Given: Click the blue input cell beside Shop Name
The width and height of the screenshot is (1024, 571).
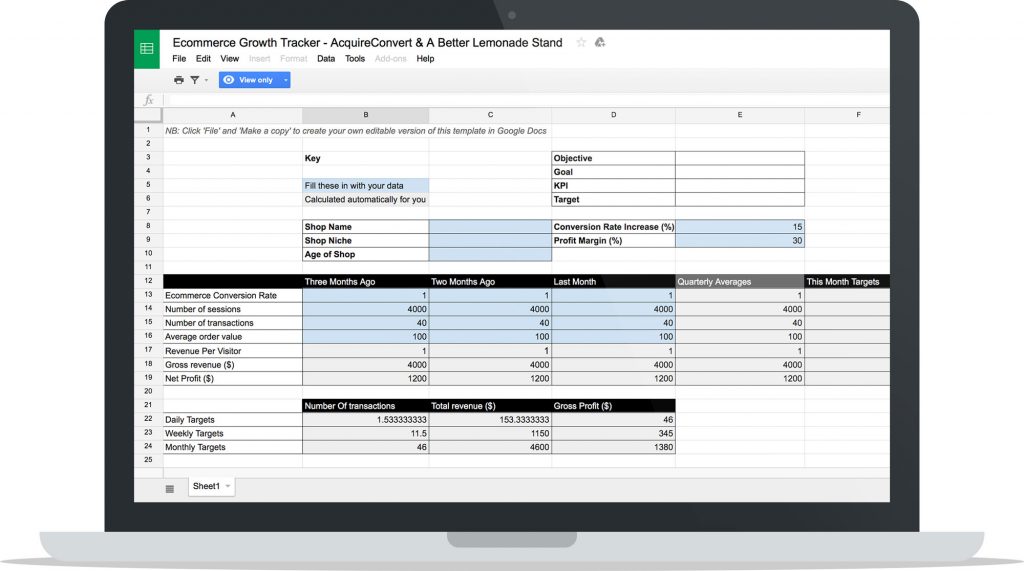Looking at the screenshot, I should [x=490, y=227].
